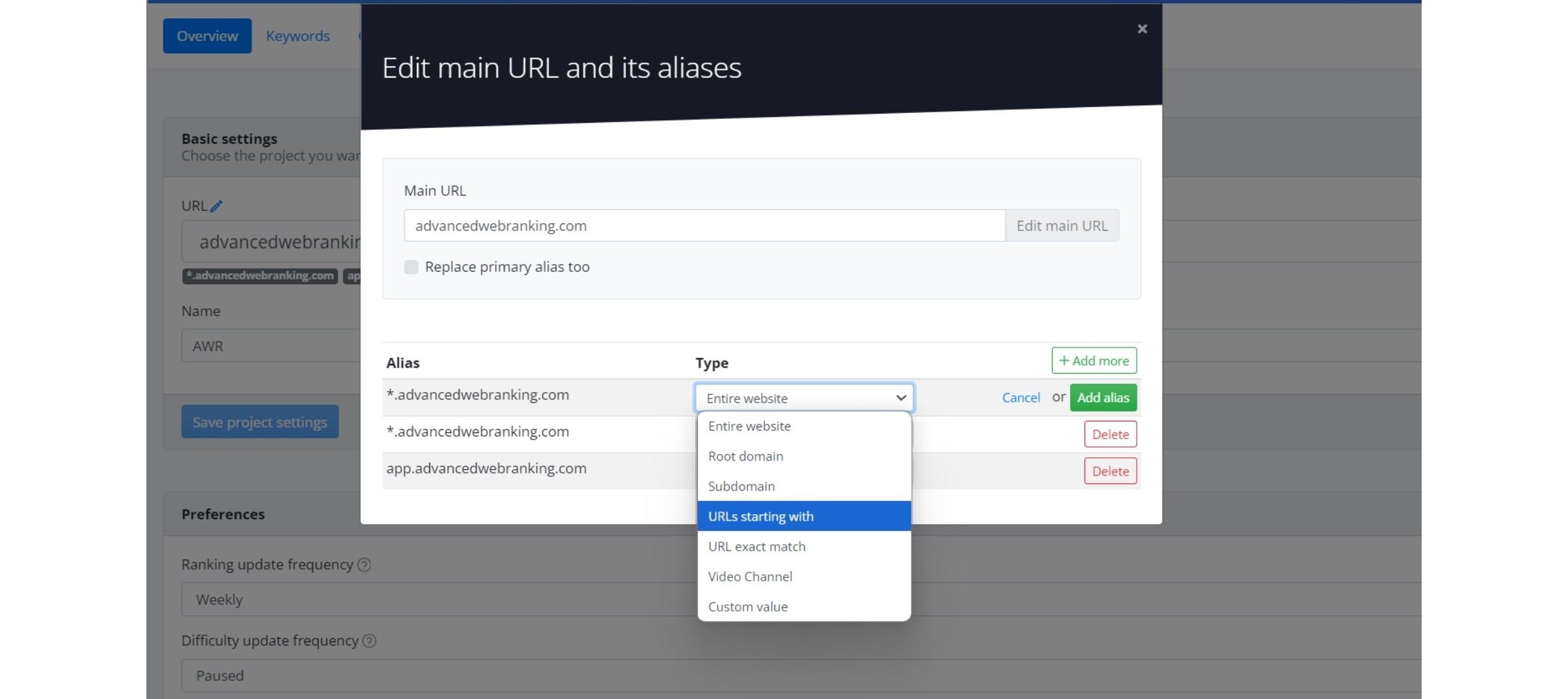Collapse the Entire website type dropdown
The image size is (1568, 699).
pos(804,398)
